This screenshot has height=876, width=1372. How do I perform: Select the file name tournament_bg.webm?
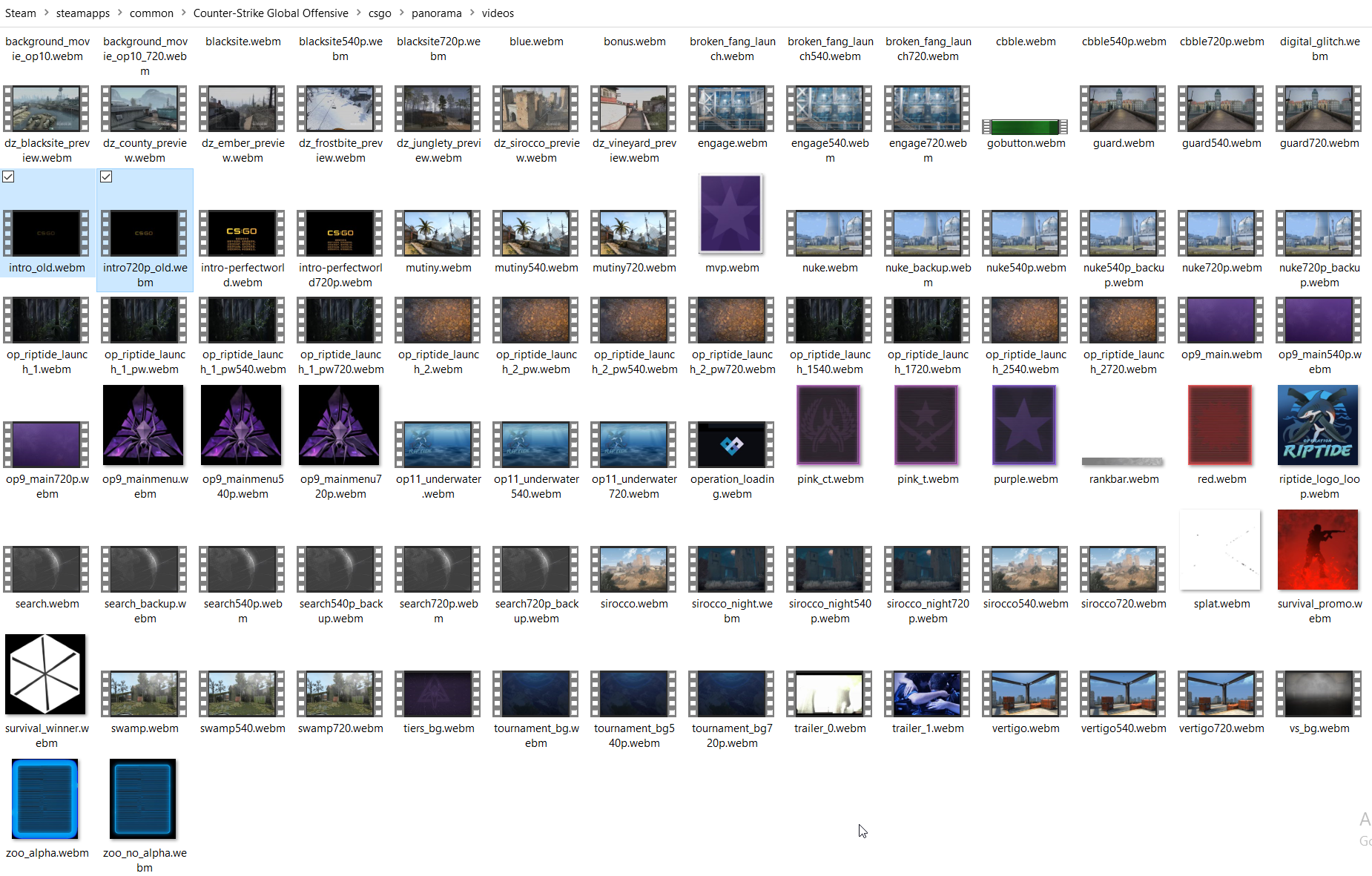(x=536, y=736)
